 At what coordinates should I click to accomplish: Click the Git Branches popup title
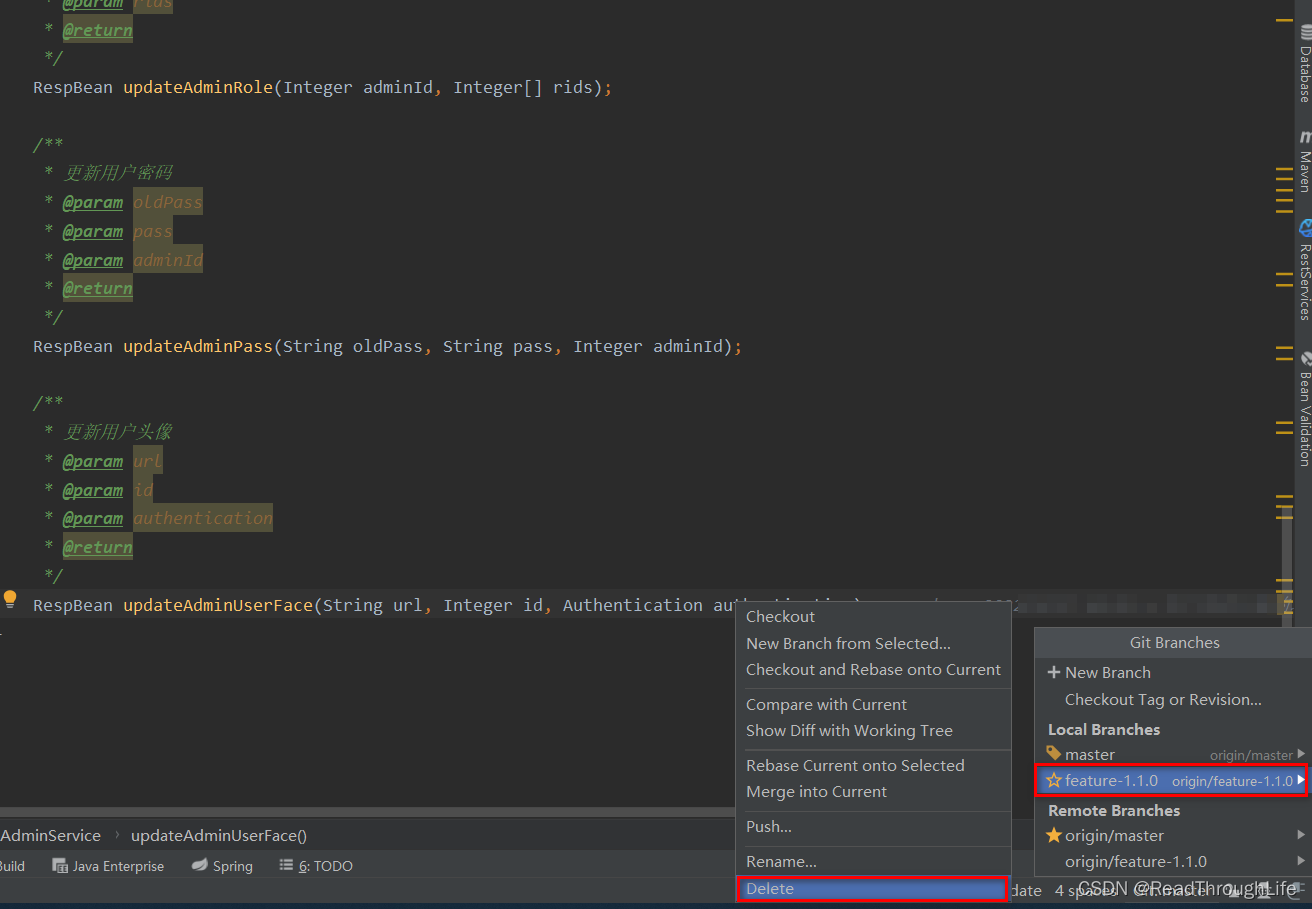(1175, 643)
